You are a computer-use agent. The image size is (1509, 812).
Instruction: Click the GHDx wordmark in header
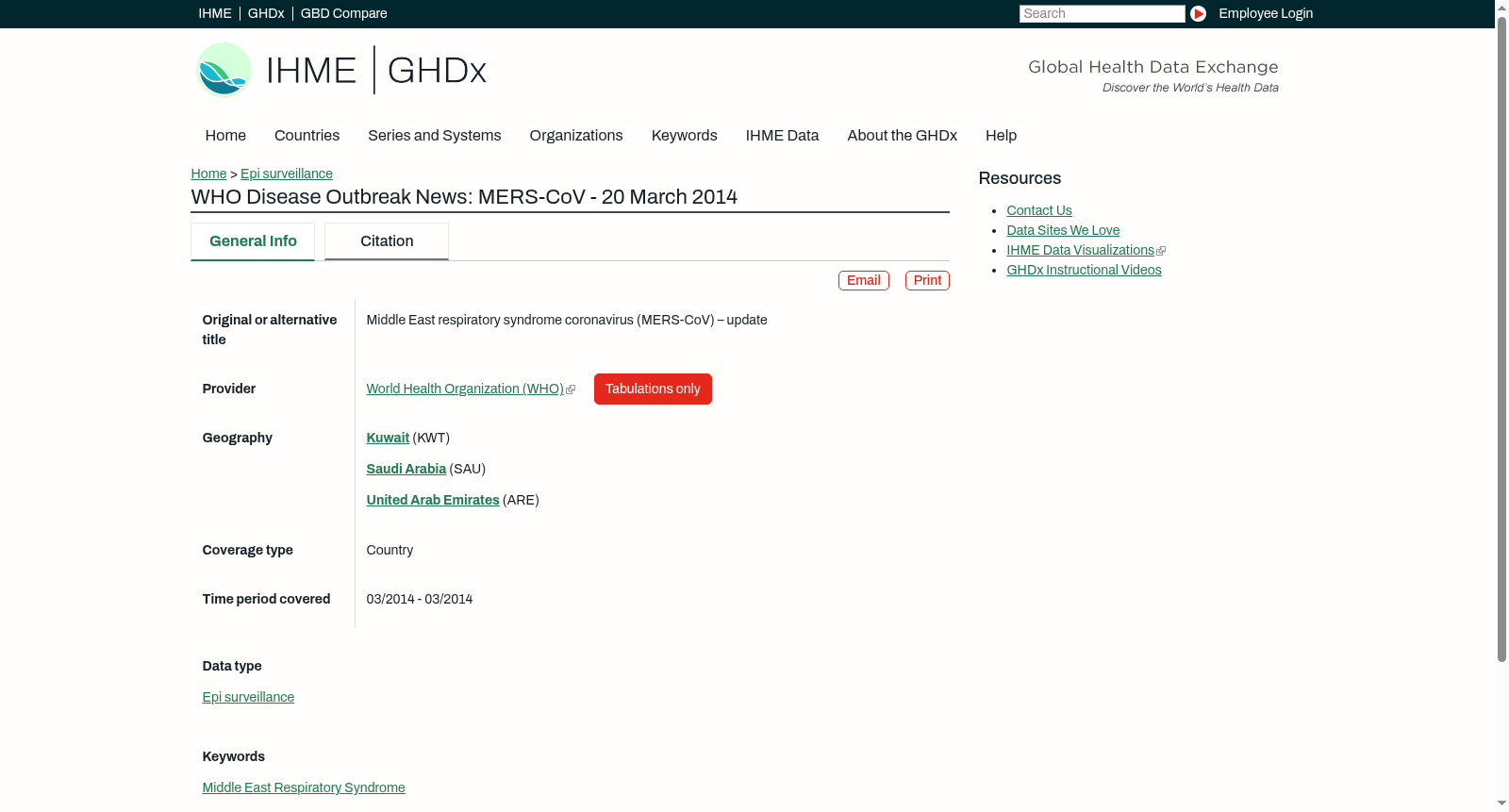point(437,71)
